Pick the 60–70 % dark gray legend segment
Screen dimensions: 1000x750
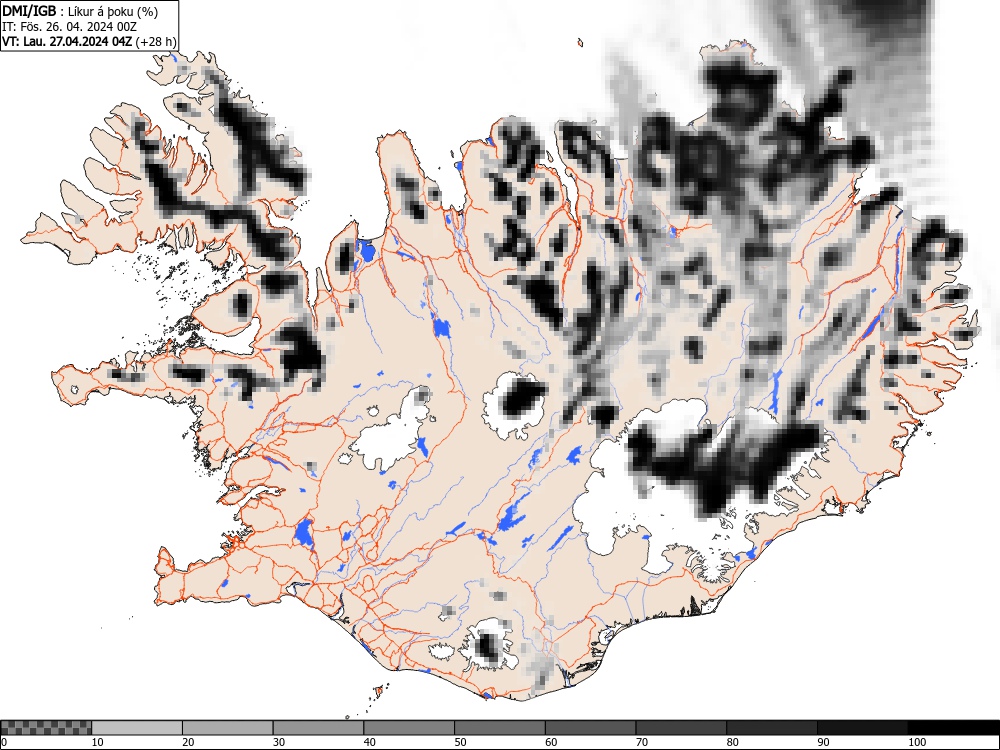click(590, 728)
